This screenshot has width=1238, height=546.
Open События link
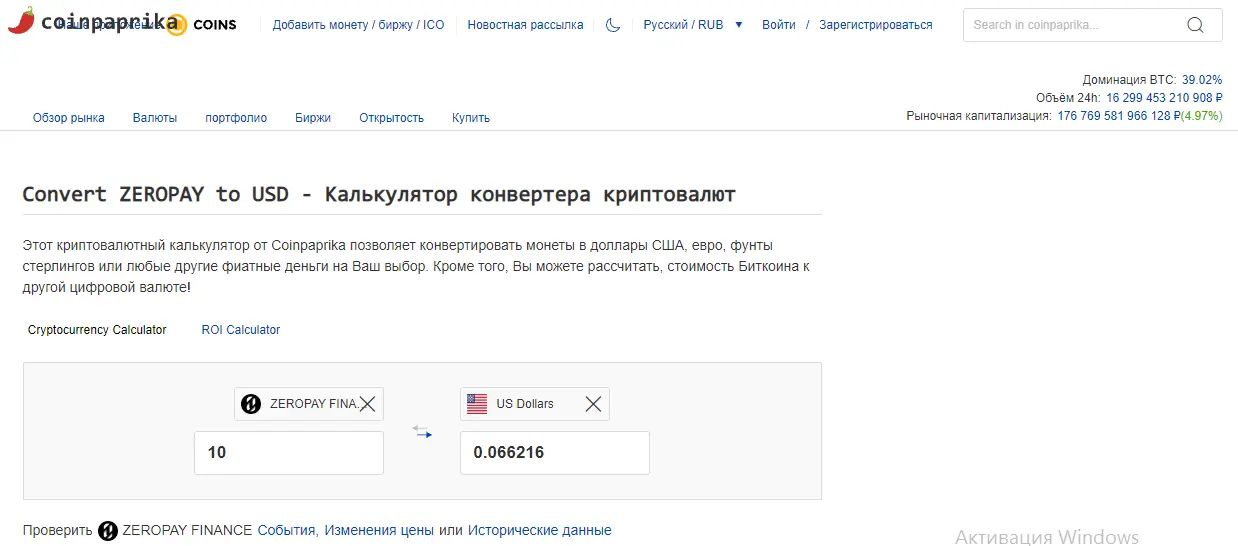tap(287, 531)
